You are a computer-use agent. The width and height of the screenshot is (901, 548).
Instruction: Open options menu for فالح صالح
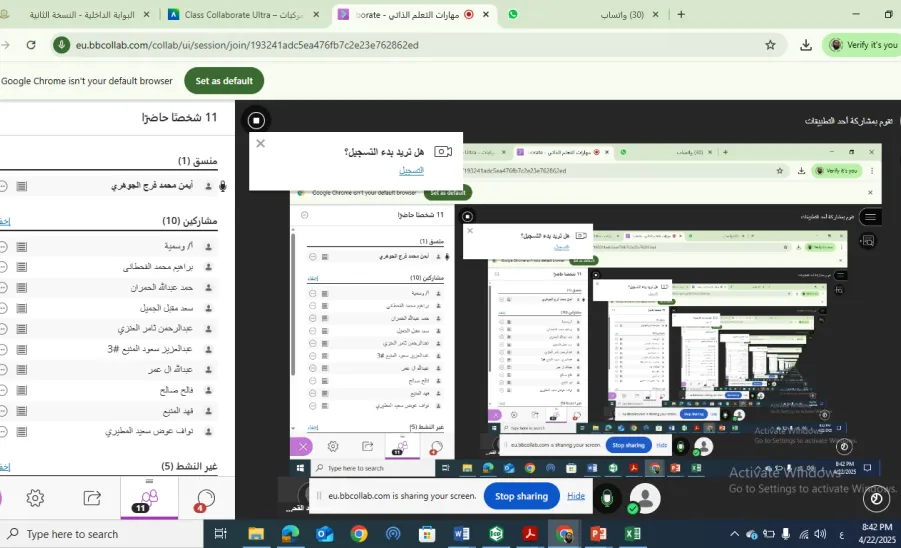coord(3,390)
